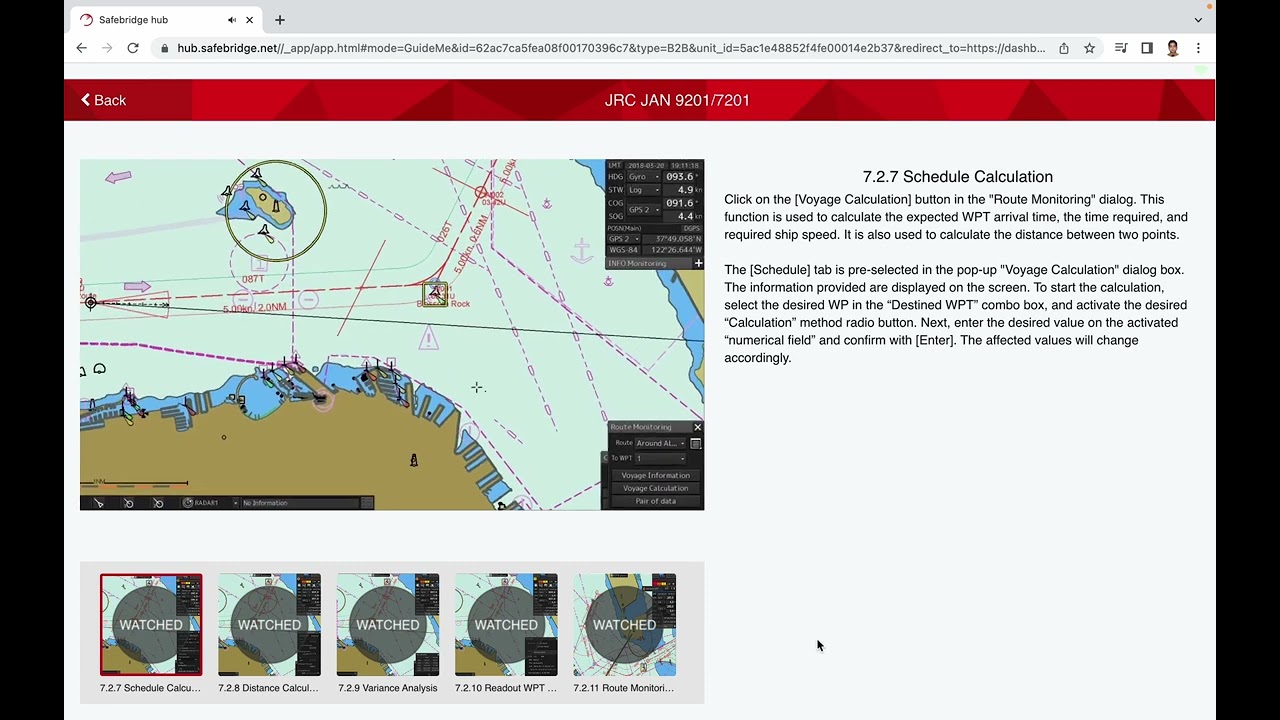View site information lock icon

tap(163, 48)
